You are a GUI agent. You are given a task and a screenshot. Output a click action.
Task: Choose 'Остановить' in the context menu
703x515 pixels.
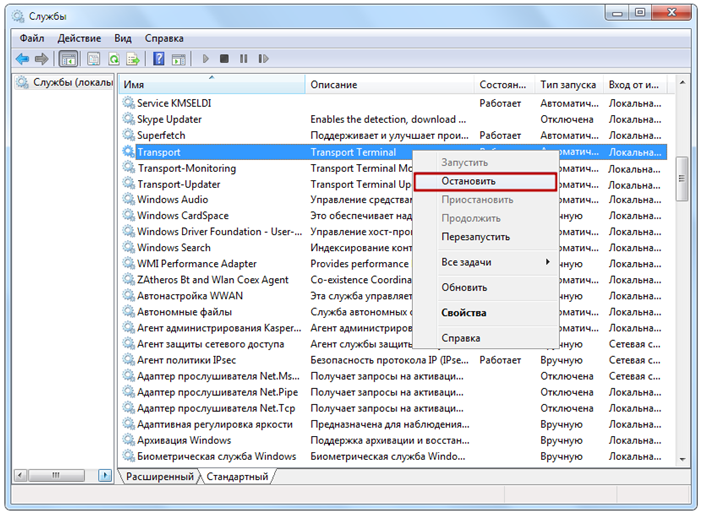pos(484,182)
